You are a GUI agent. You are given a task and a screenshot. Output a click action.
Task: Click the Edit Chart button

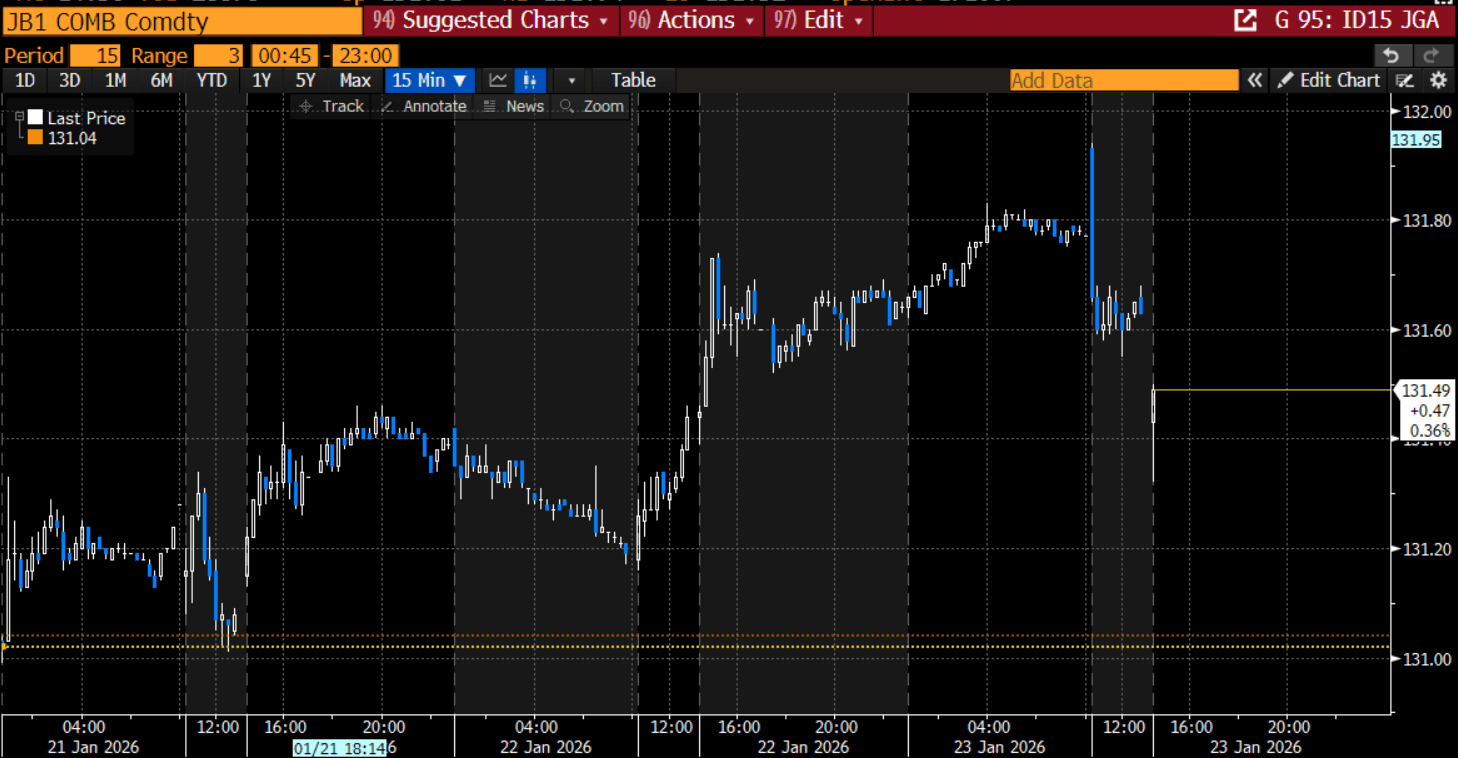click(x=1329, y=81)
